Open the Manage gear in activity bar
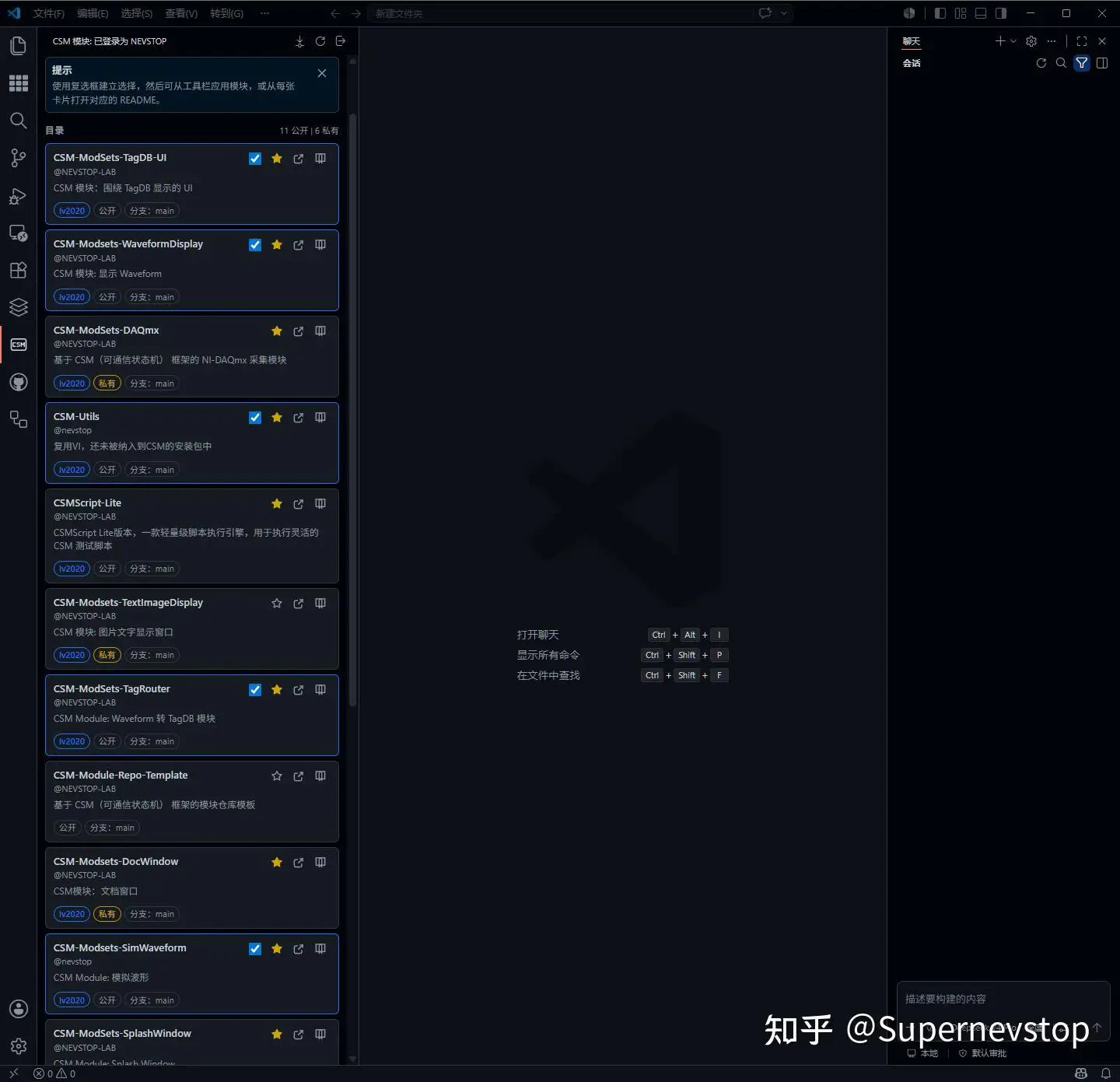 (x=19, y=1046)
